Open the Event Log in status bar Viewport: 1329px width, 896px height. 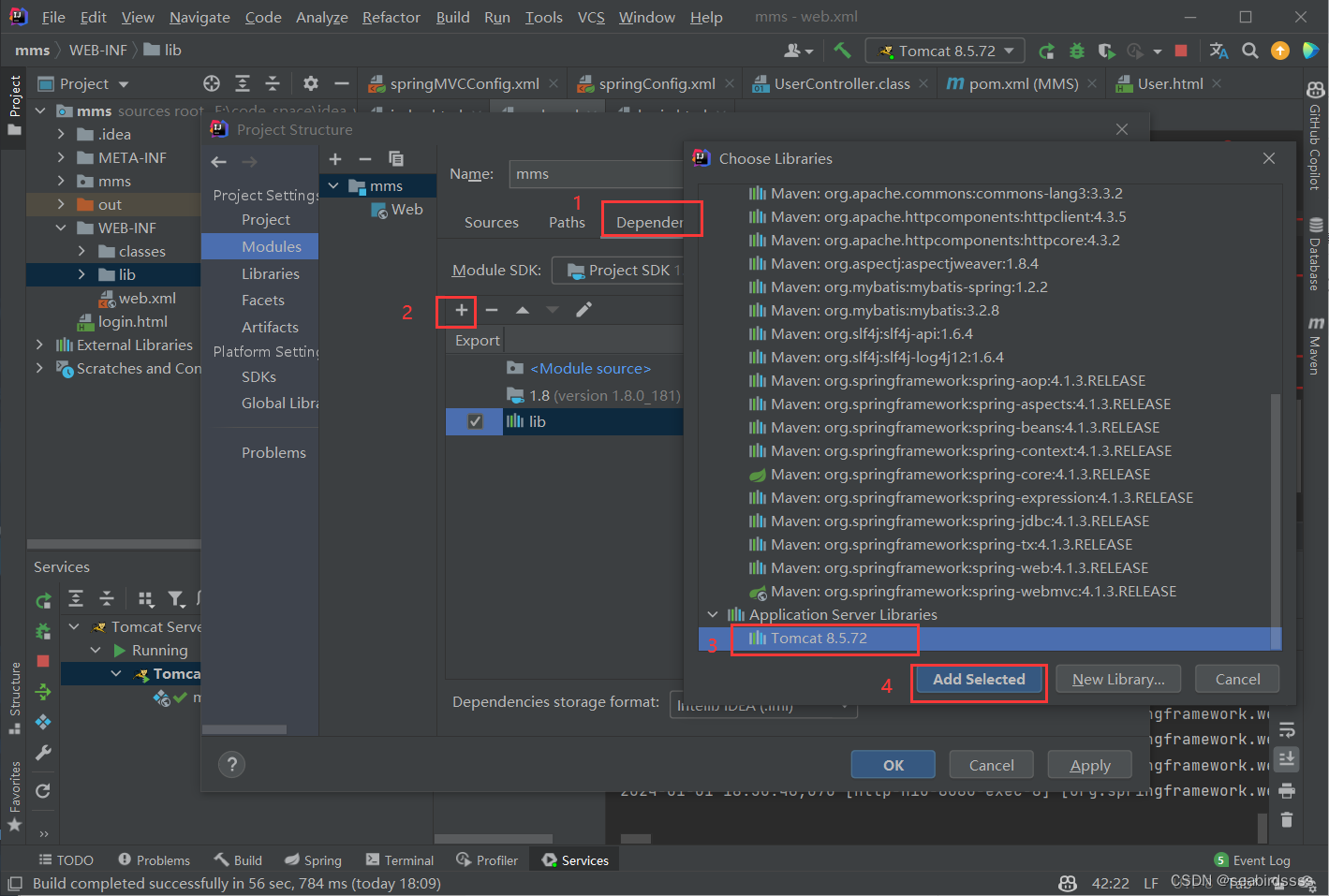1252,860
